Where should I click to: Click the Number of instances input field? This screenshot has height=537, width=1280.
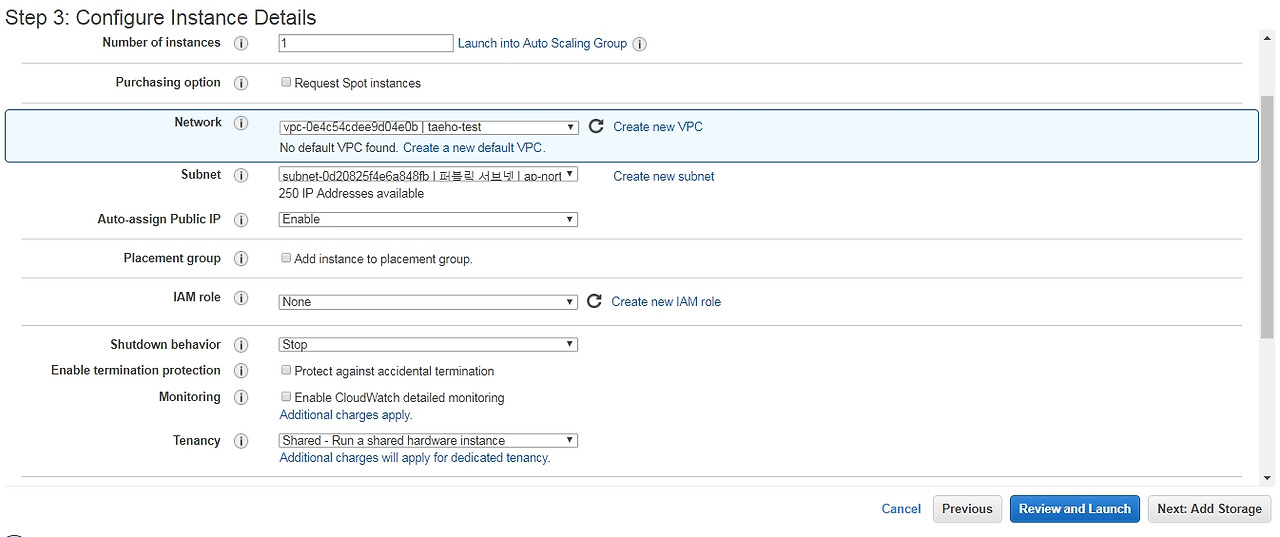[x=366, y=43]
